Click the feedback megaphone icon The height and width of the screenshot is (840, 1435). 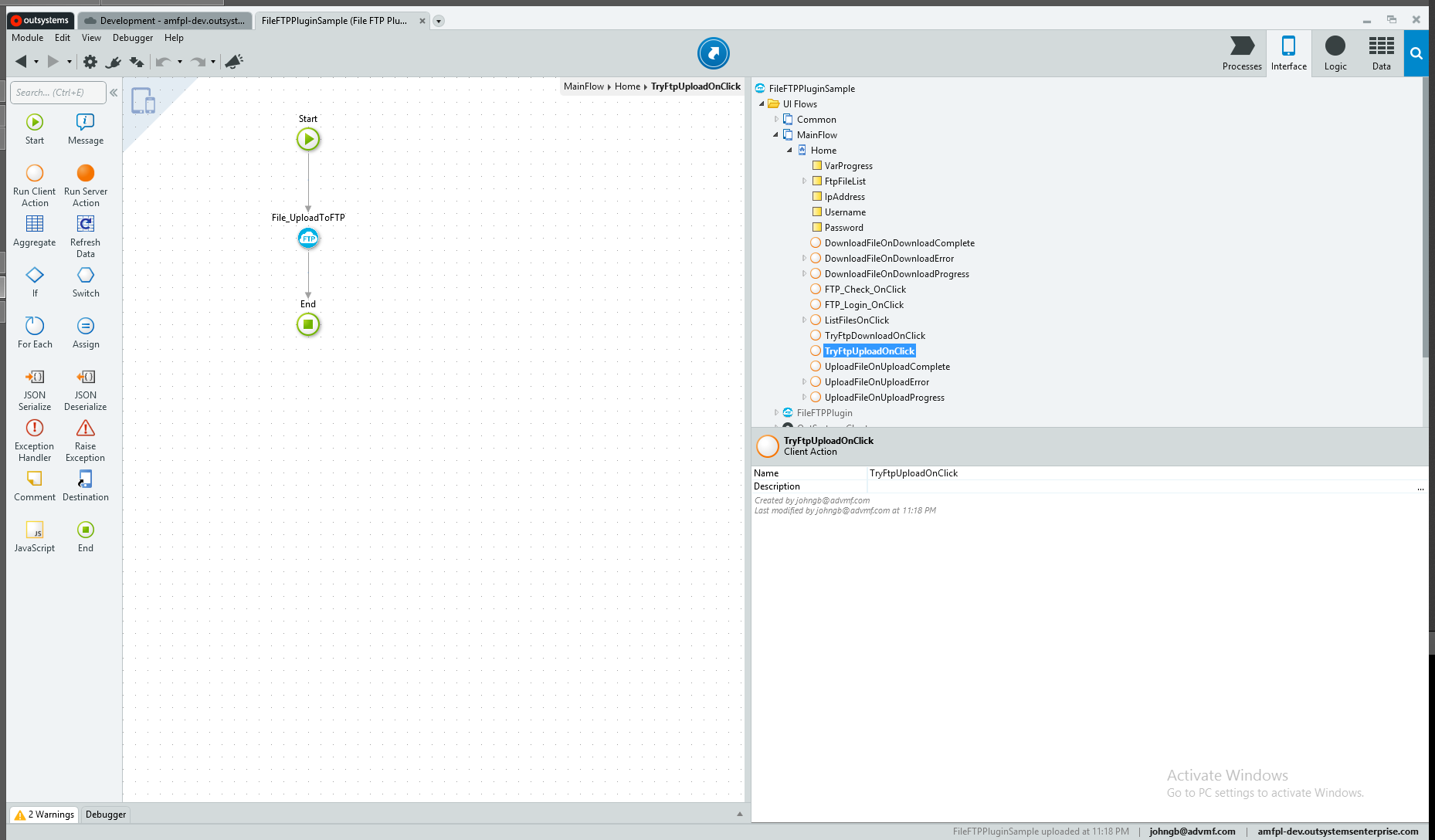pyautogui.click(x=234, y=61)
